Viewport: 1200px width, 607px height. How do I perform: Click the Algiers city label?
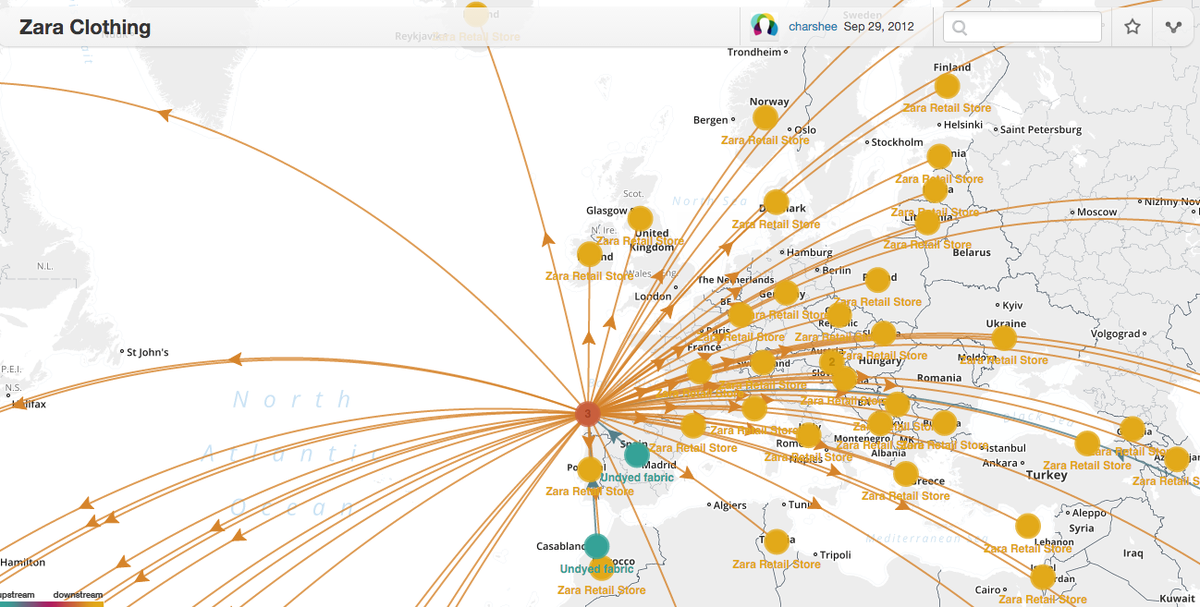coord(730,505)
